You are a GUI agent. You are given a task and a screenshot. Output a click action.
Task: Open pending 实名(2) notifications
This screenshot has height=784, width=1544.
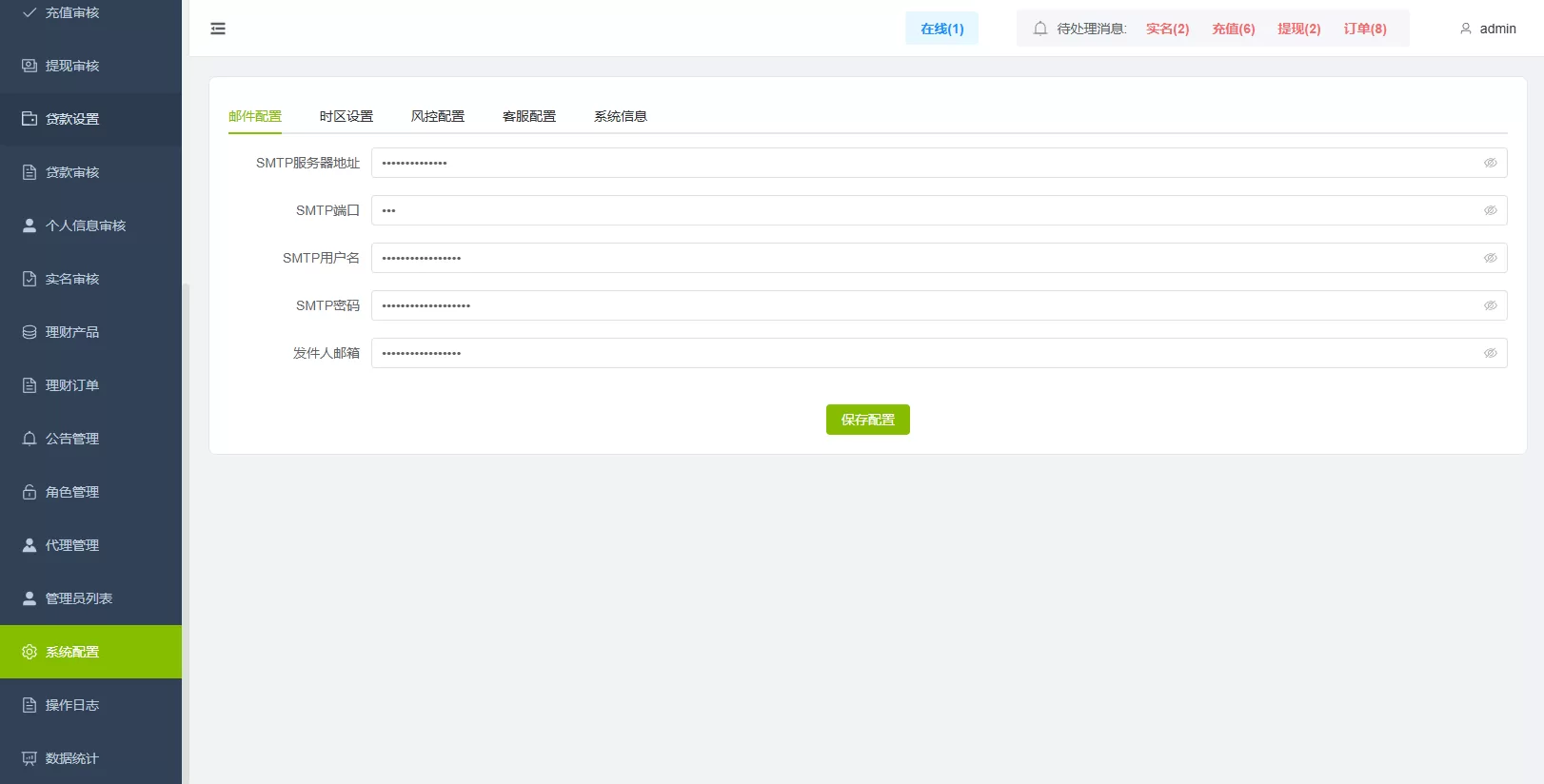1168,29
